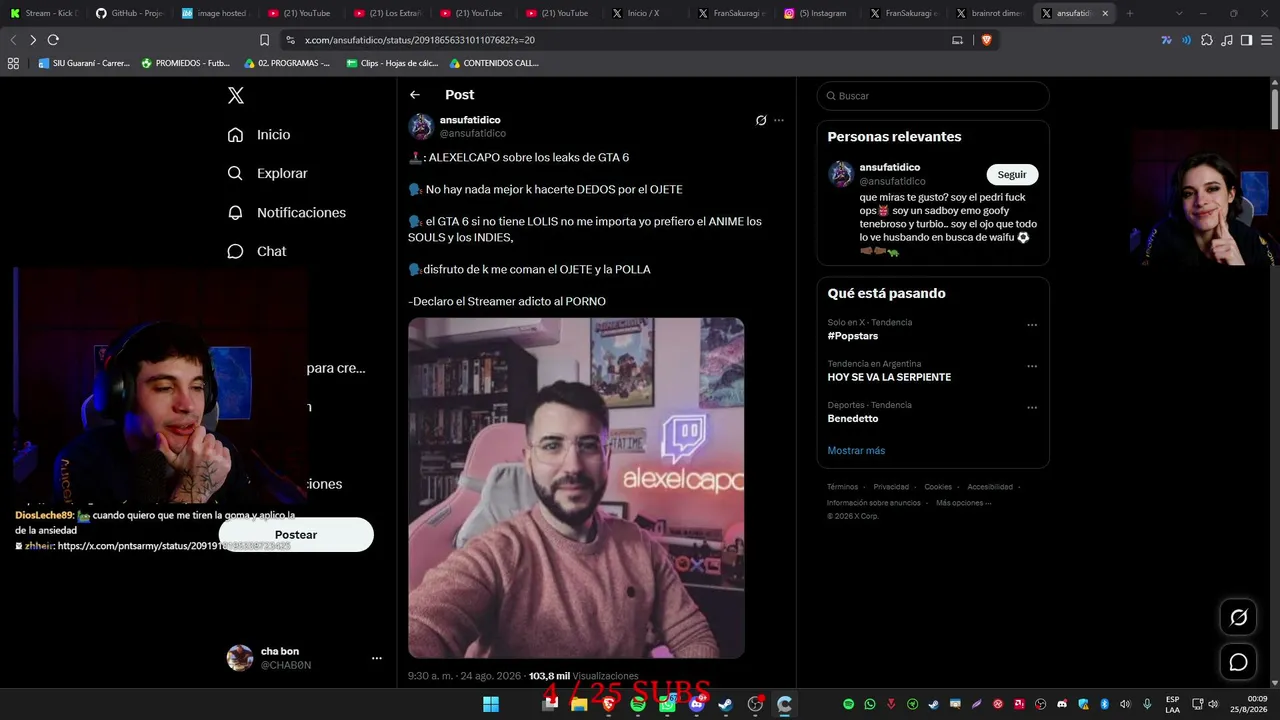Click the microphone tray icon
The width and height of the screenshot is (1280, 720).
coord(1147,704)
